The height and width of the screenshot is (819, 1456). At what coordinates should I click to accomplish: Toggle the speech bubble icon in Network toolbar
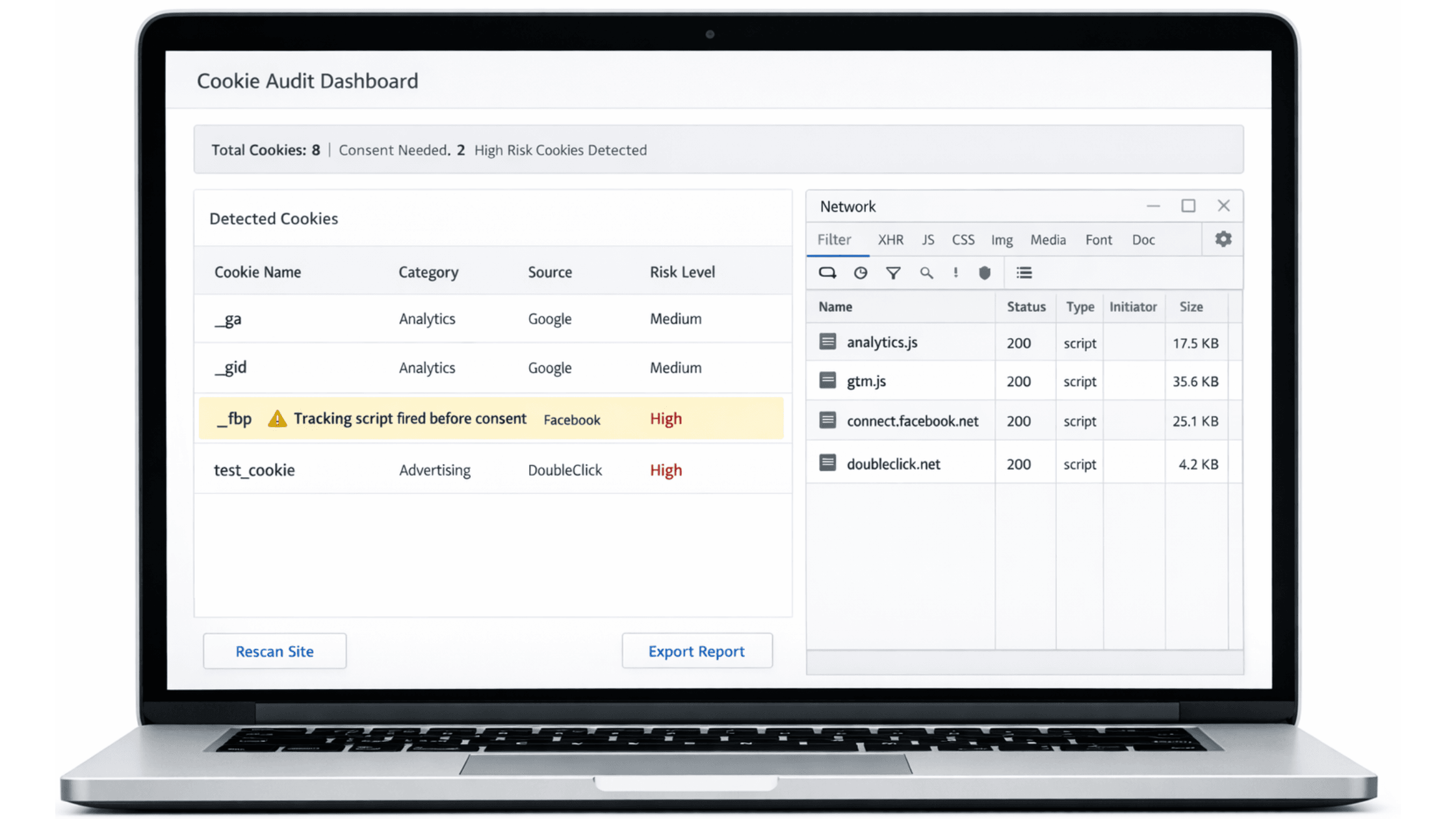click(x=827, y=272)
